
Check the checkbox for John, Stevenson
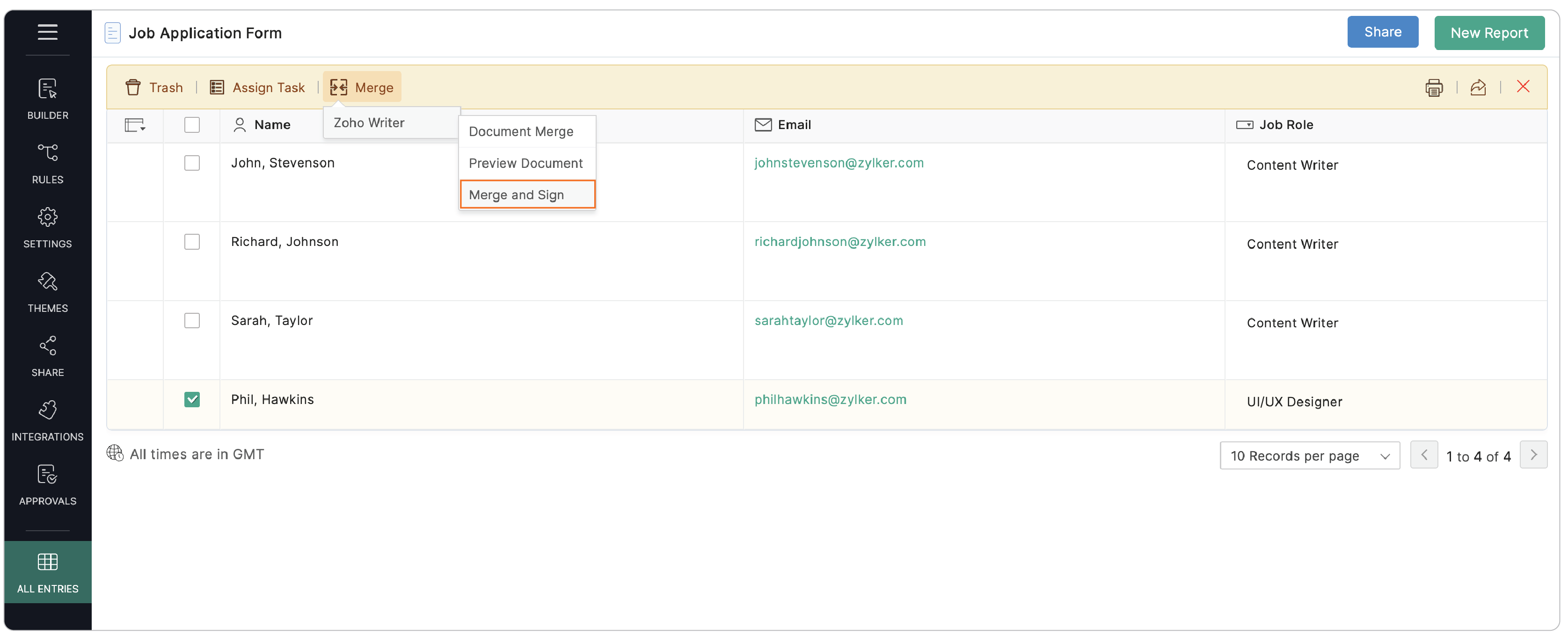192,162
